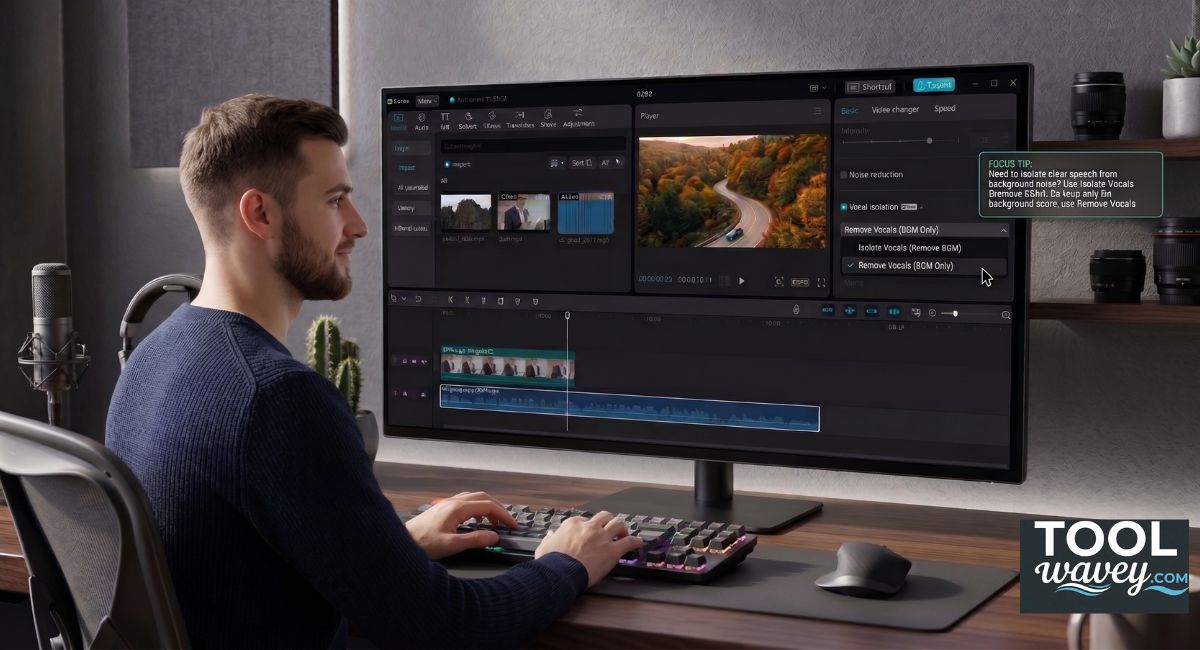Click the media library search field

(534, 145)
